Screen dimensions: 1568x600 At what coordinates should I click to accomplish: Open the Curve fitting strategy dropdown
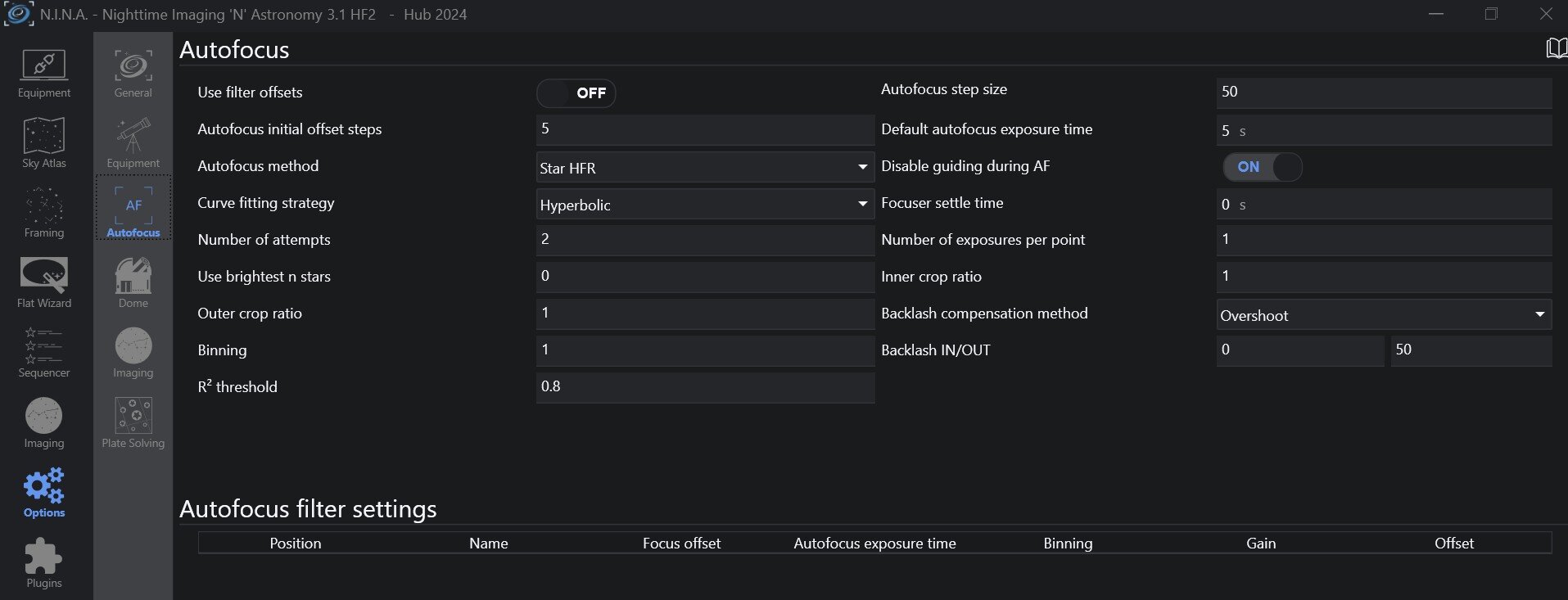pyautogui.click(x=704, y=205)
